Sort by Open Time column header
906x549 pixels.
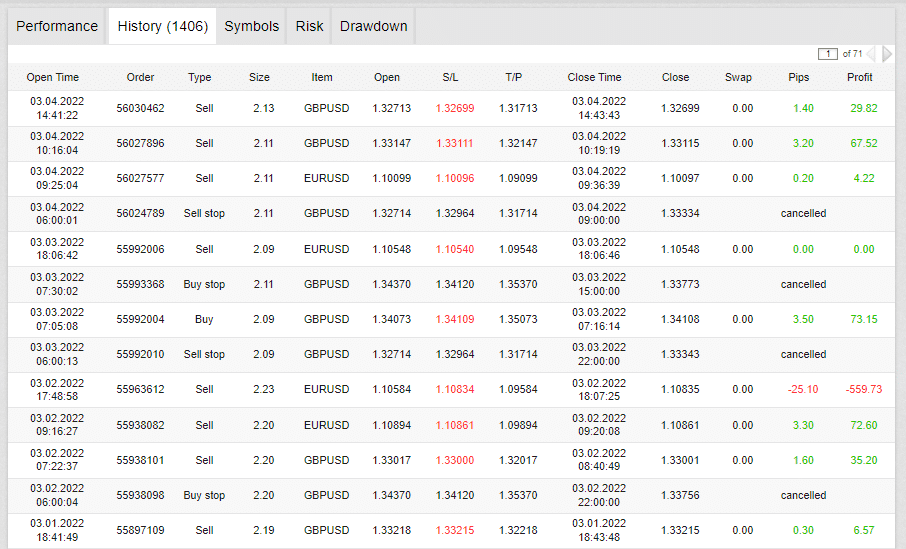point(53,77)
